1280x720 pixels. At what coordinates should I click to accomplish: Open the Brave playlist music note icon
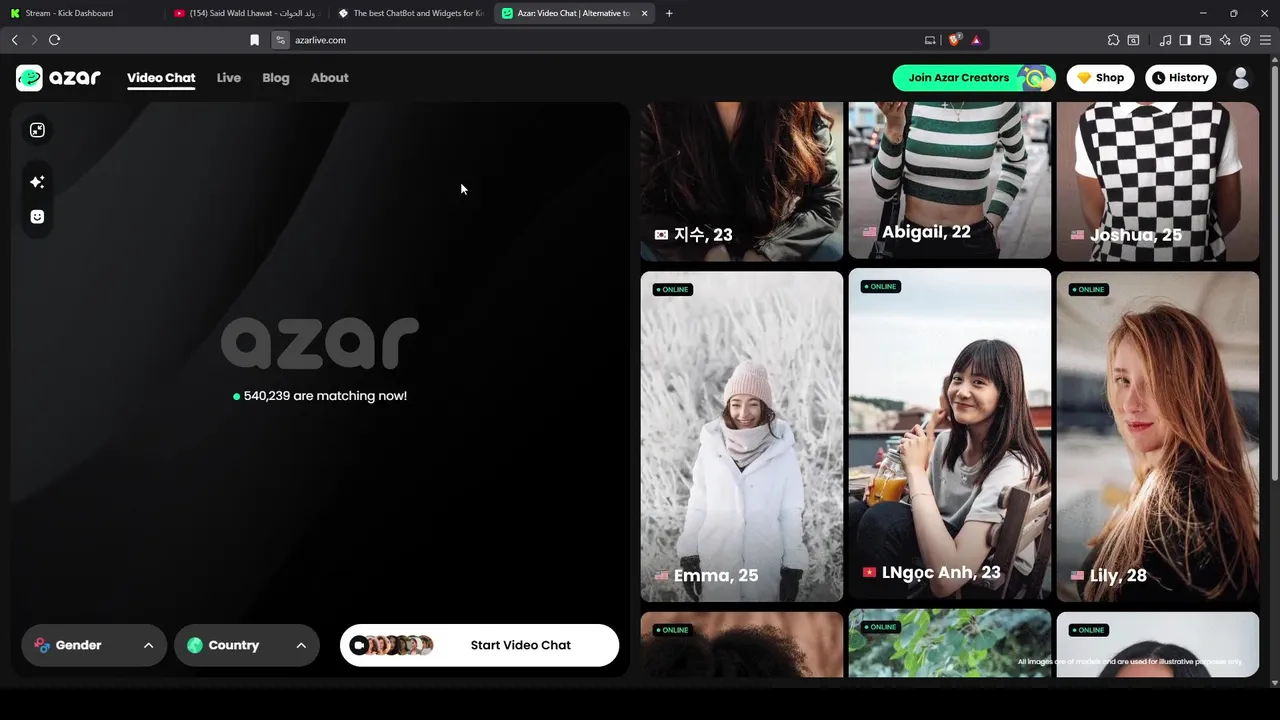(x=1165, y=40)
